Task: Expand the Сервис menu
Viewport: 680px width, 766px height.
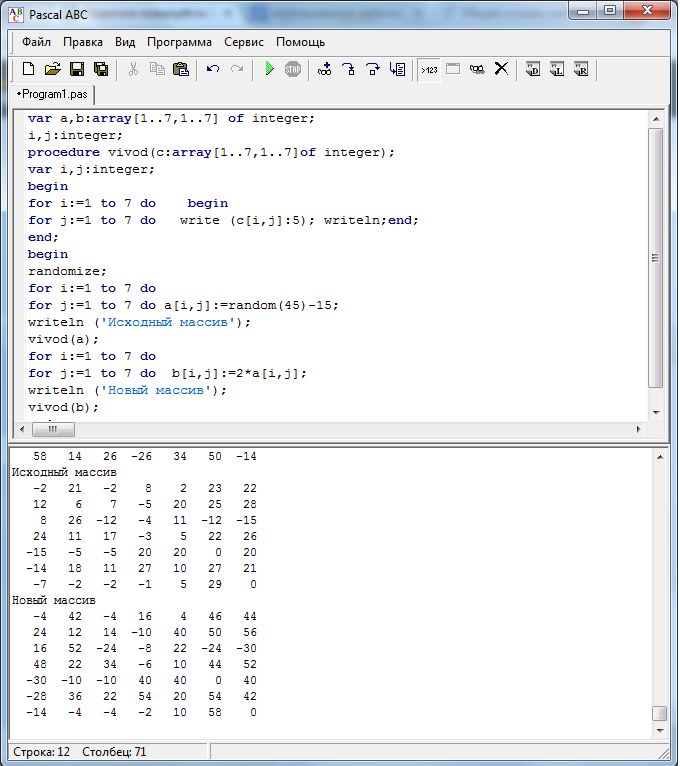Action: click(x=244, y=42)
